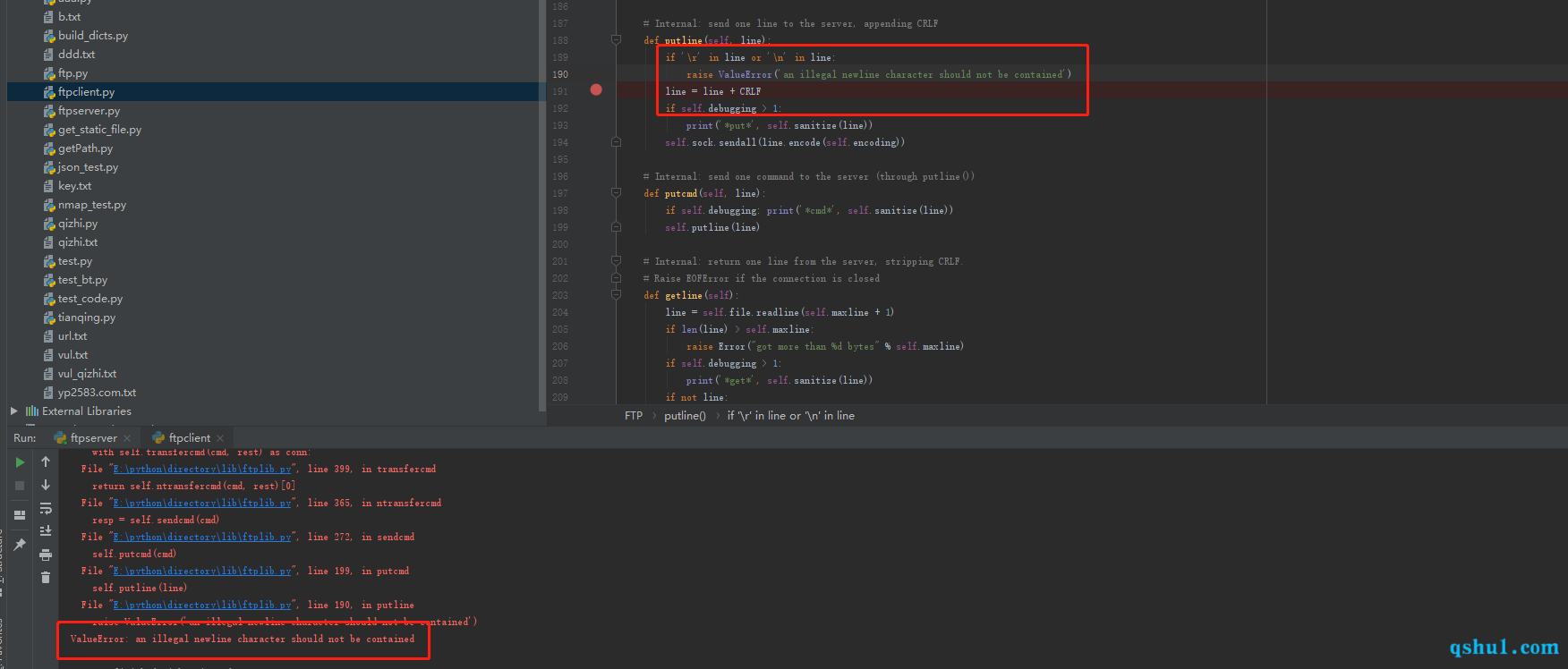Fold the getline function at line 203

click(616, 295)
